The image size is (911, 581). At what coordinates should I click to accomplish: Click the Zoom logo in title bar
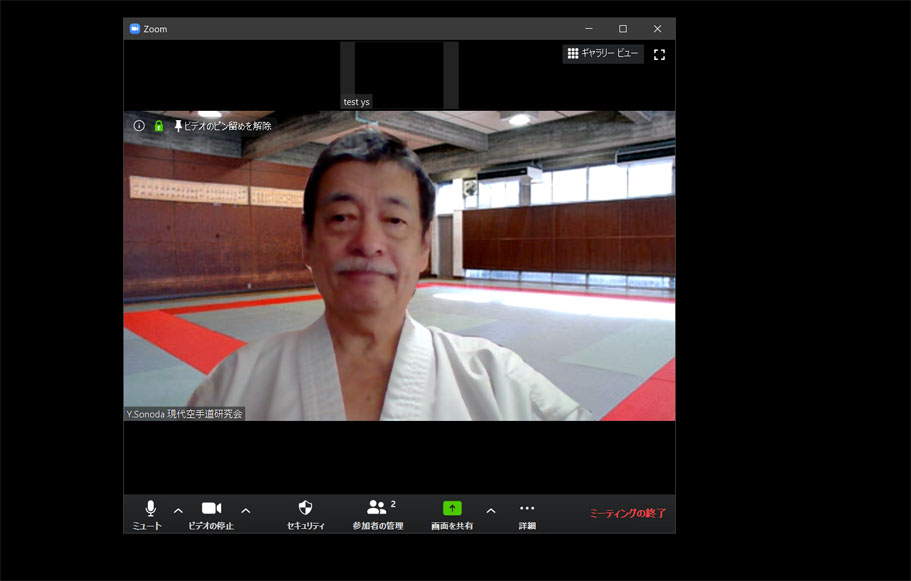(x=135, y=29)
